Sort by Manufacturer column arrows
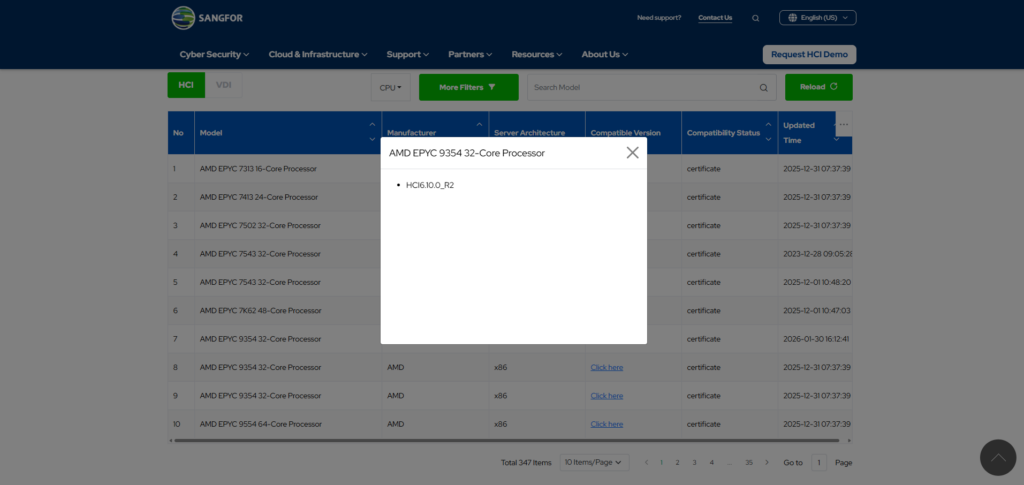 tap(479, 124)
